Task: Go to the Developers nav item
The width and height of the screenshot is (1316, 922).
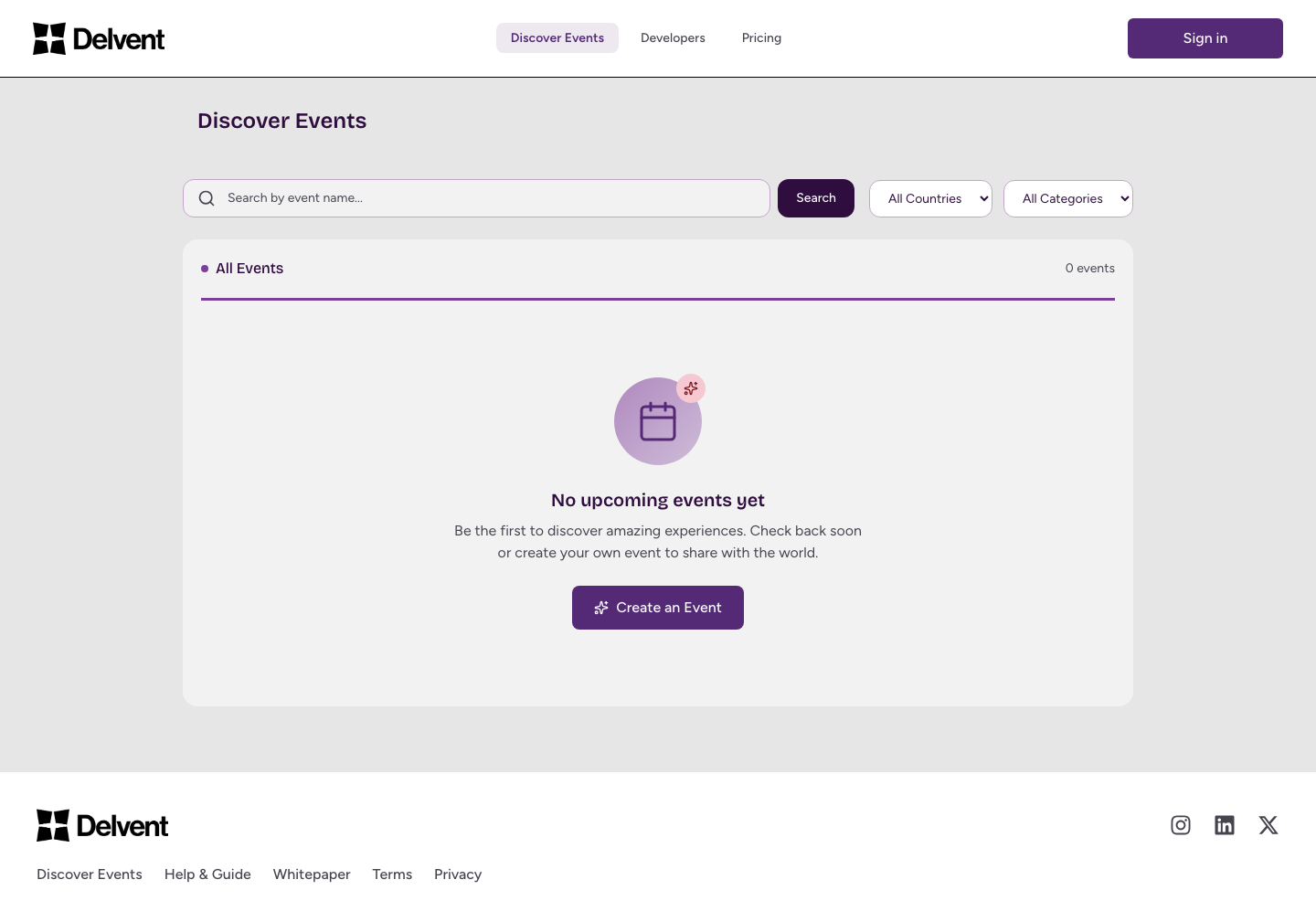Action: (673, 37)
